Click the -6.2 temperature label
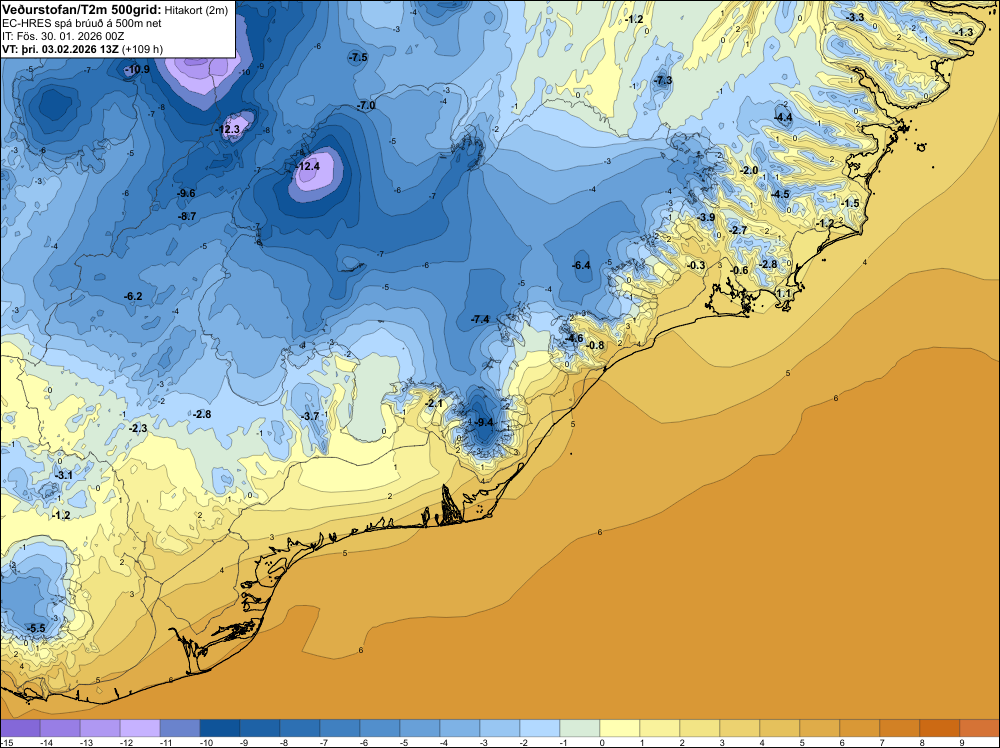 coord(133,297)
